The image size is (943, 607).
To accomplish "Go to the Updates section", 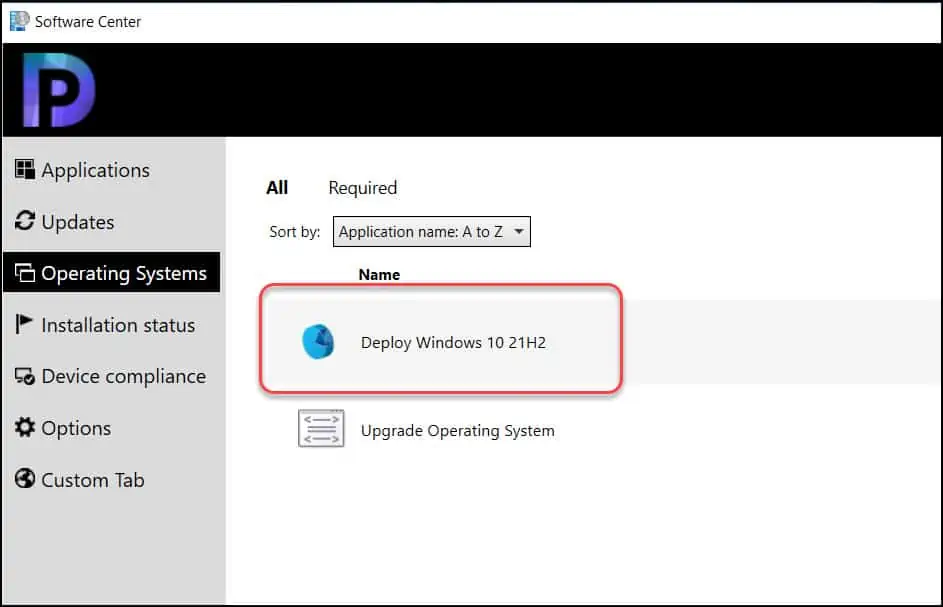I will click(65, 222).
